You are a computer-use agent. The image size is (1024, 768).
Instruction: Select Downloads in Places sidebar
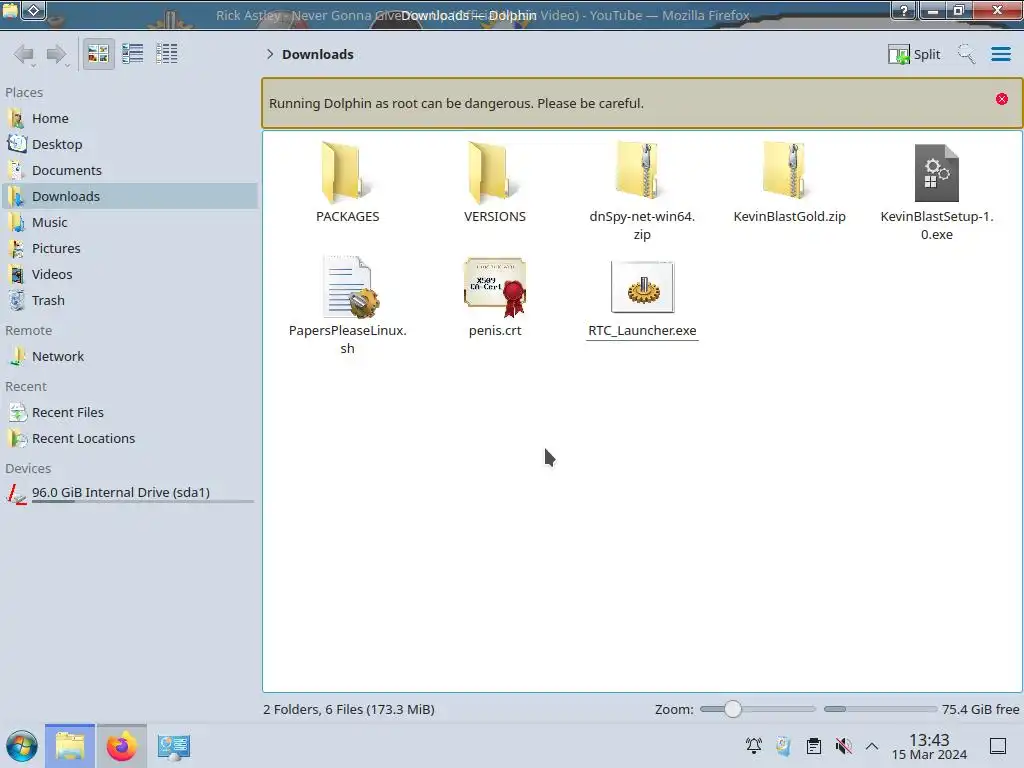point(129,197)
